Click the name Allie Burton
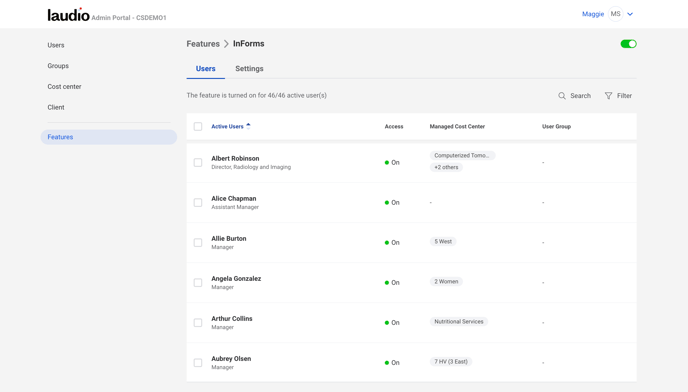The width and height of the screenshot is (688, 392). 229,238
